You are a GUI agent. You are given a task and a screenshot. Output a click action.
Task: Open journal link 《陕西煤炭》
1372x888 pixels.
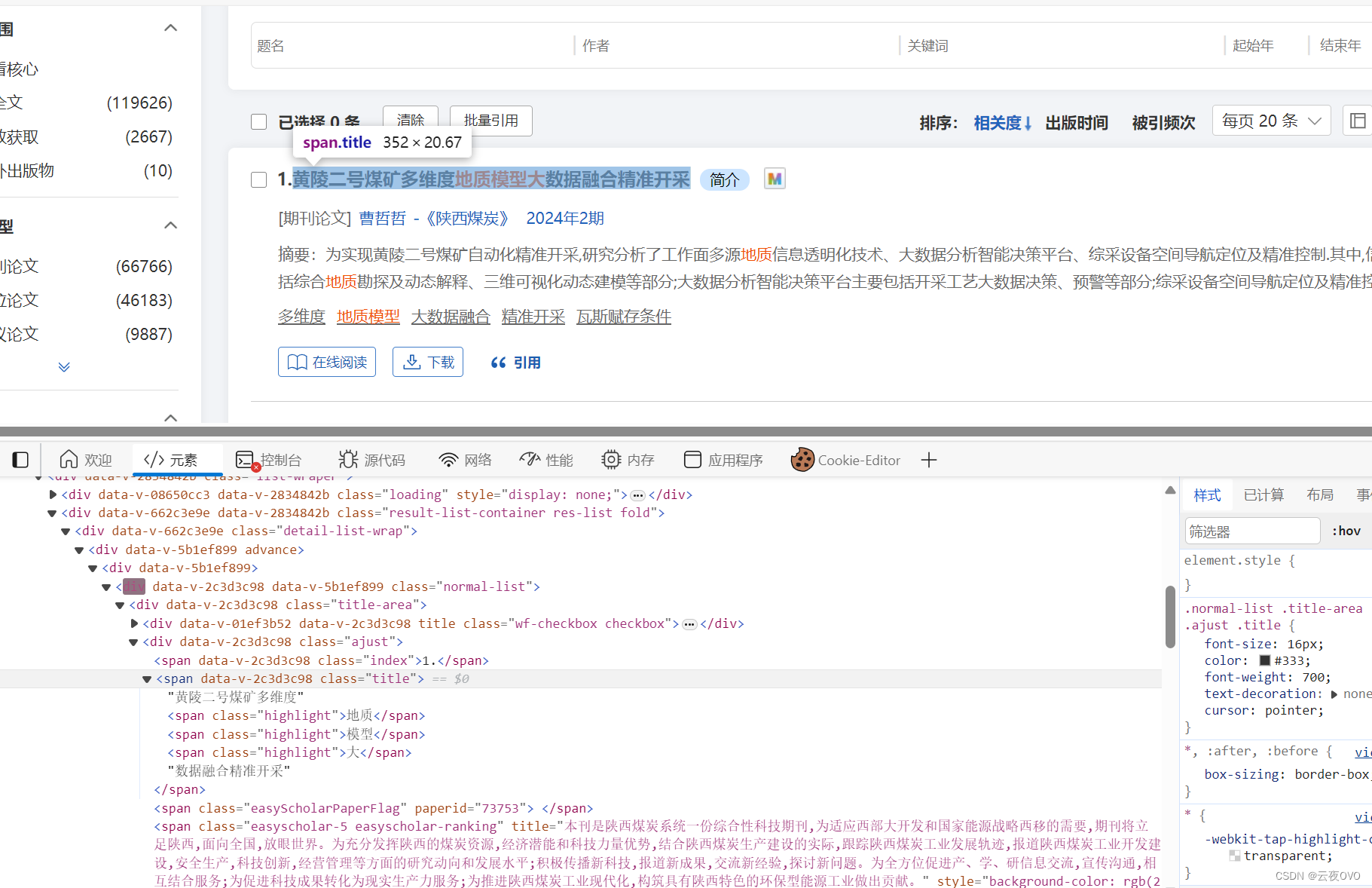[x=468, y=219]
